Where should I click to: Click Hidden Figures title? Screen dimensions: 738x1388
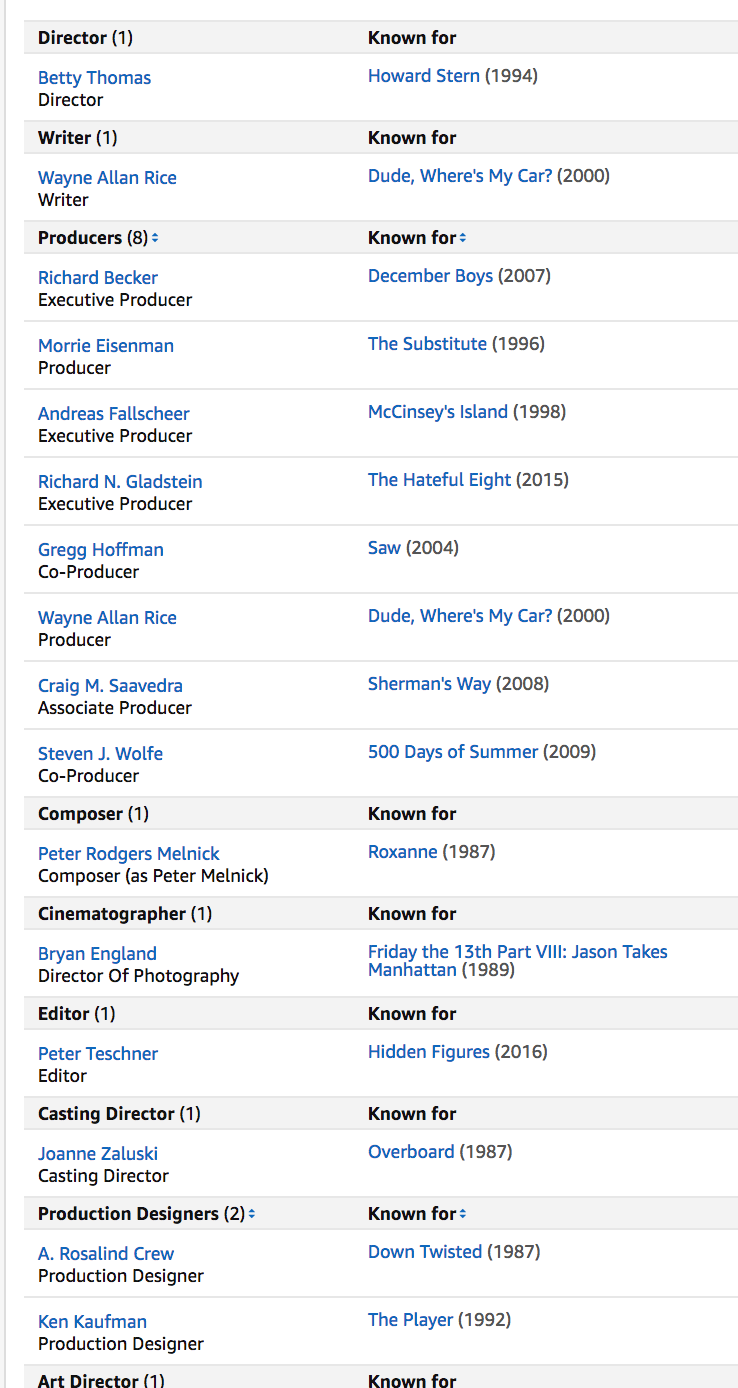point(429,1052)
